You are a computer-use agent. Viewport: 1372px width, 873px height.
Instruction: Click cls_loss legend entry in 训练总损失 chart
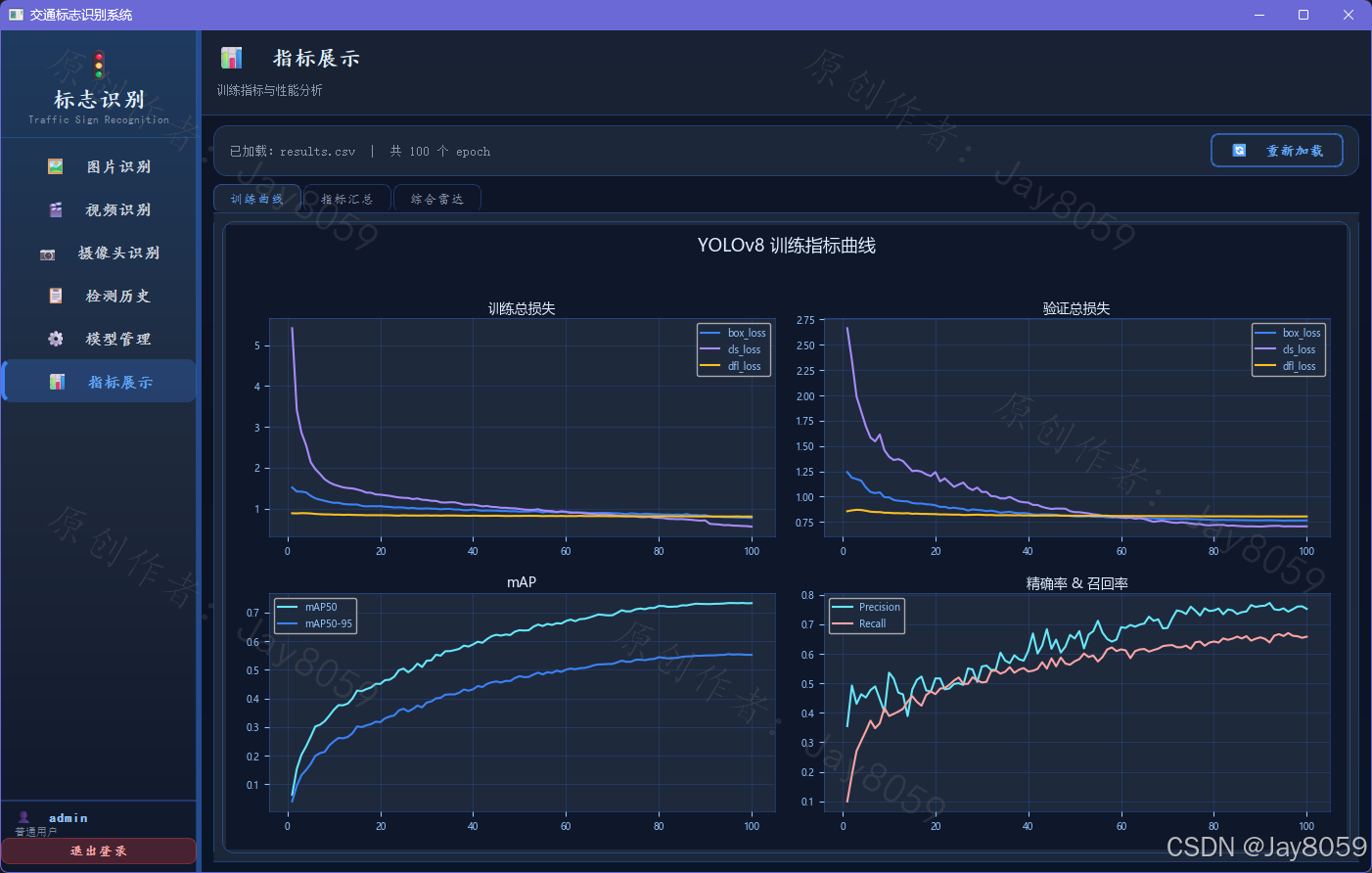click(x=732, y=349)
